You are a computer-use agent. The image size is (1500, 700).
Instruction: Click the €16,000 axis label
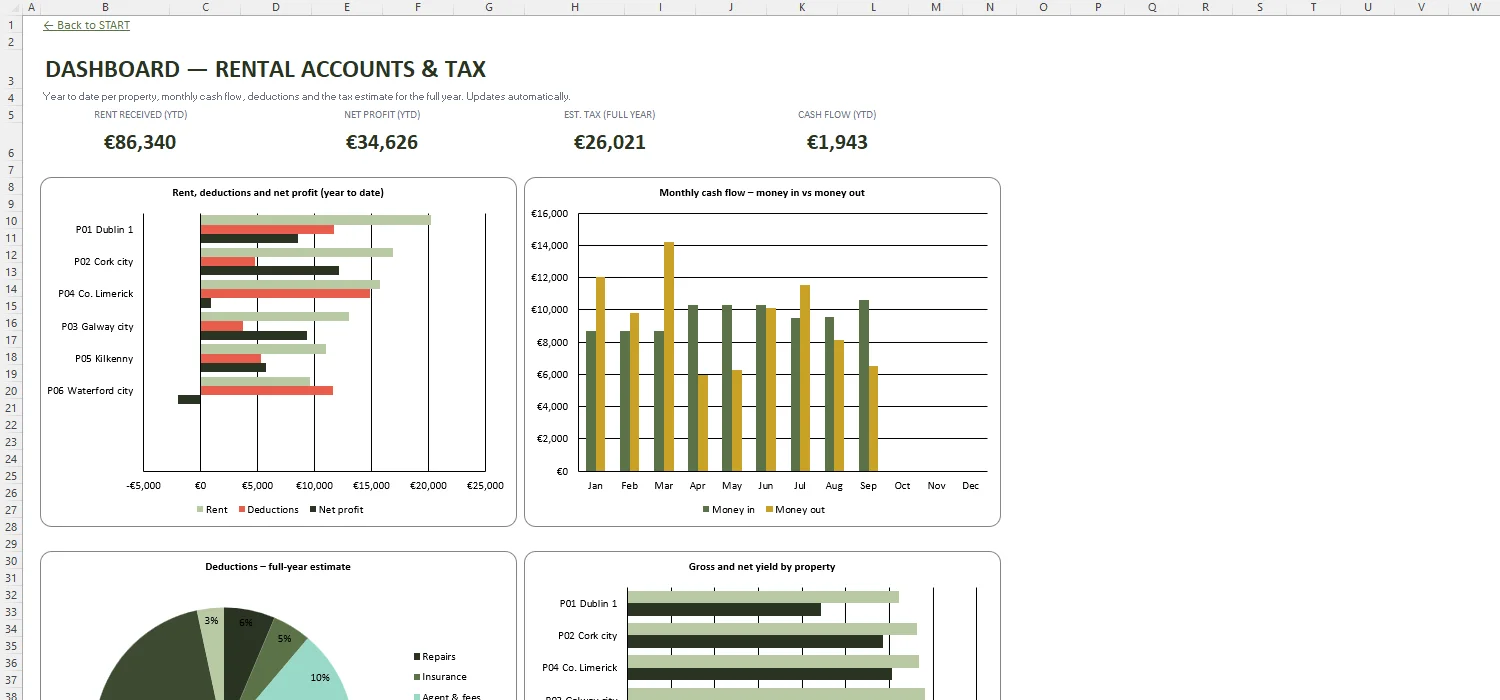(x=549, y=214)
